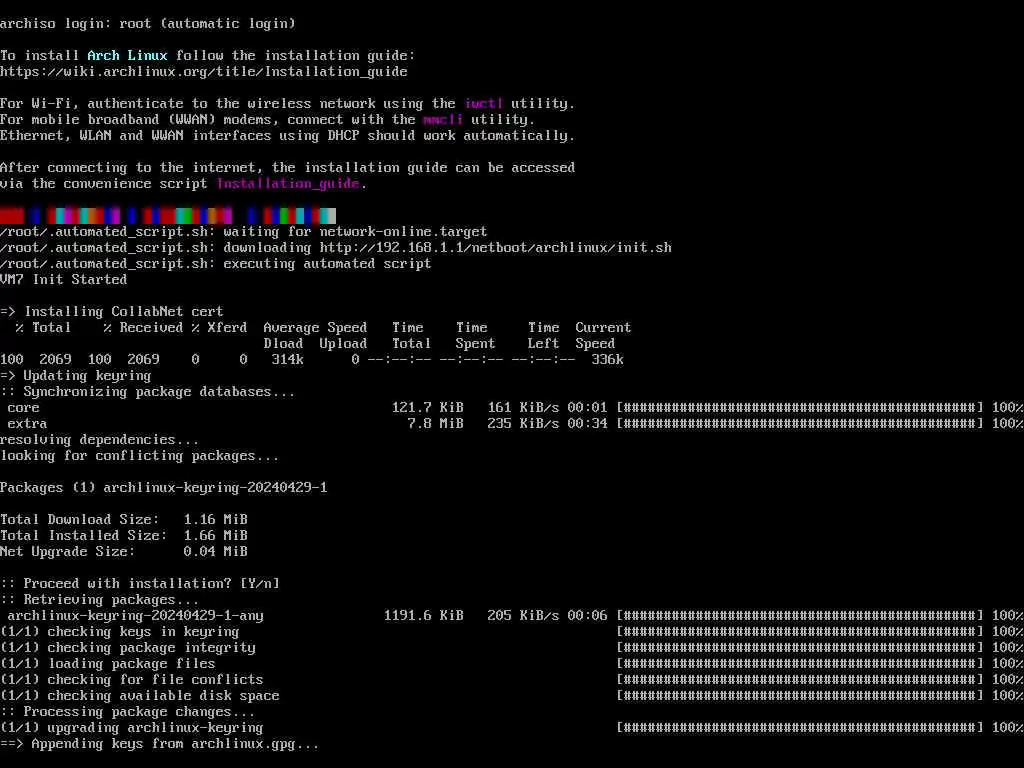Click the '7.8 MiB' extra size value
This screenshot has width=1024, height=768.
[436, 424]
